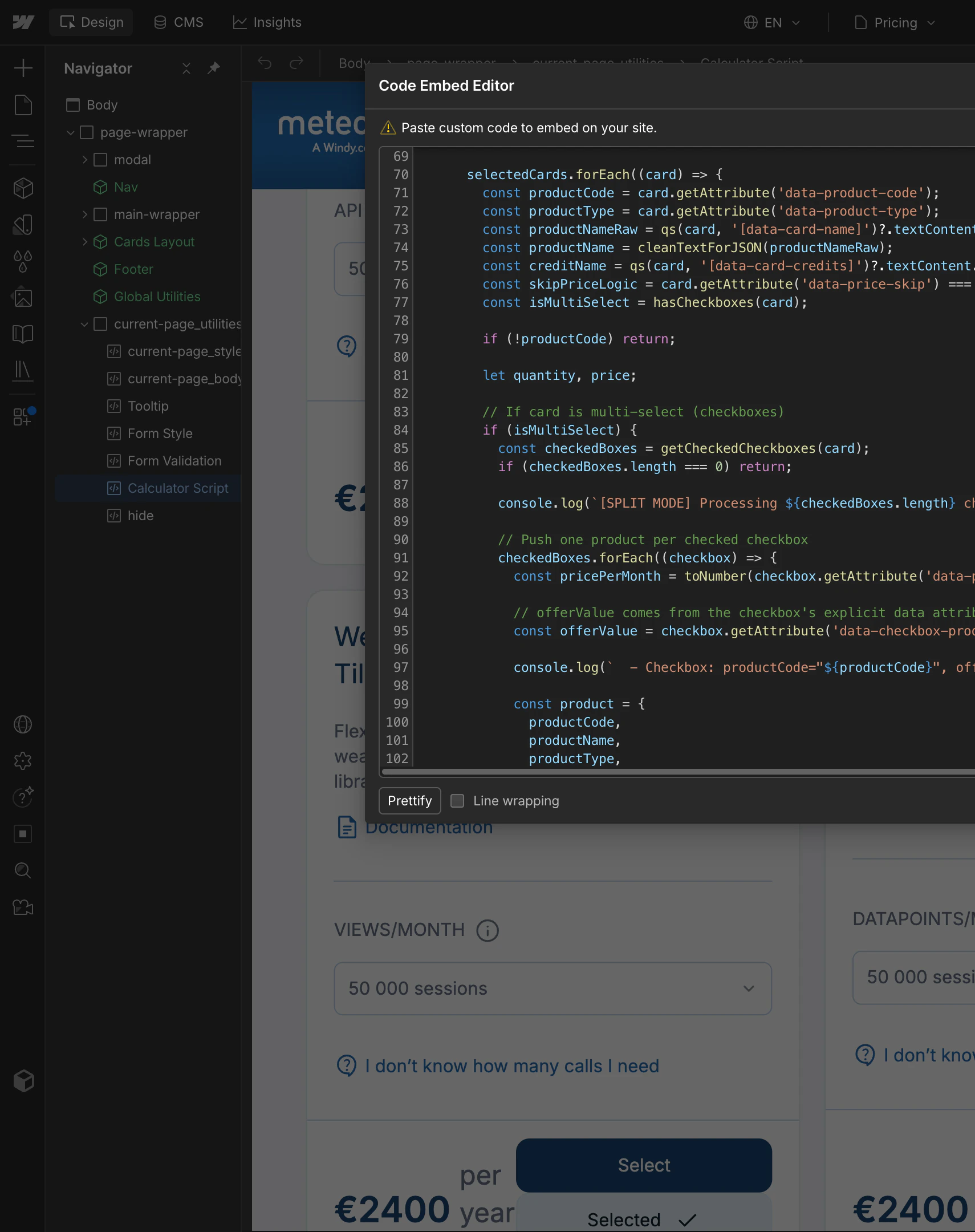This screenshot has width=975, height=1232.
Task: Expand the main-wrapper tree node
Action: (x=84, y=214)
